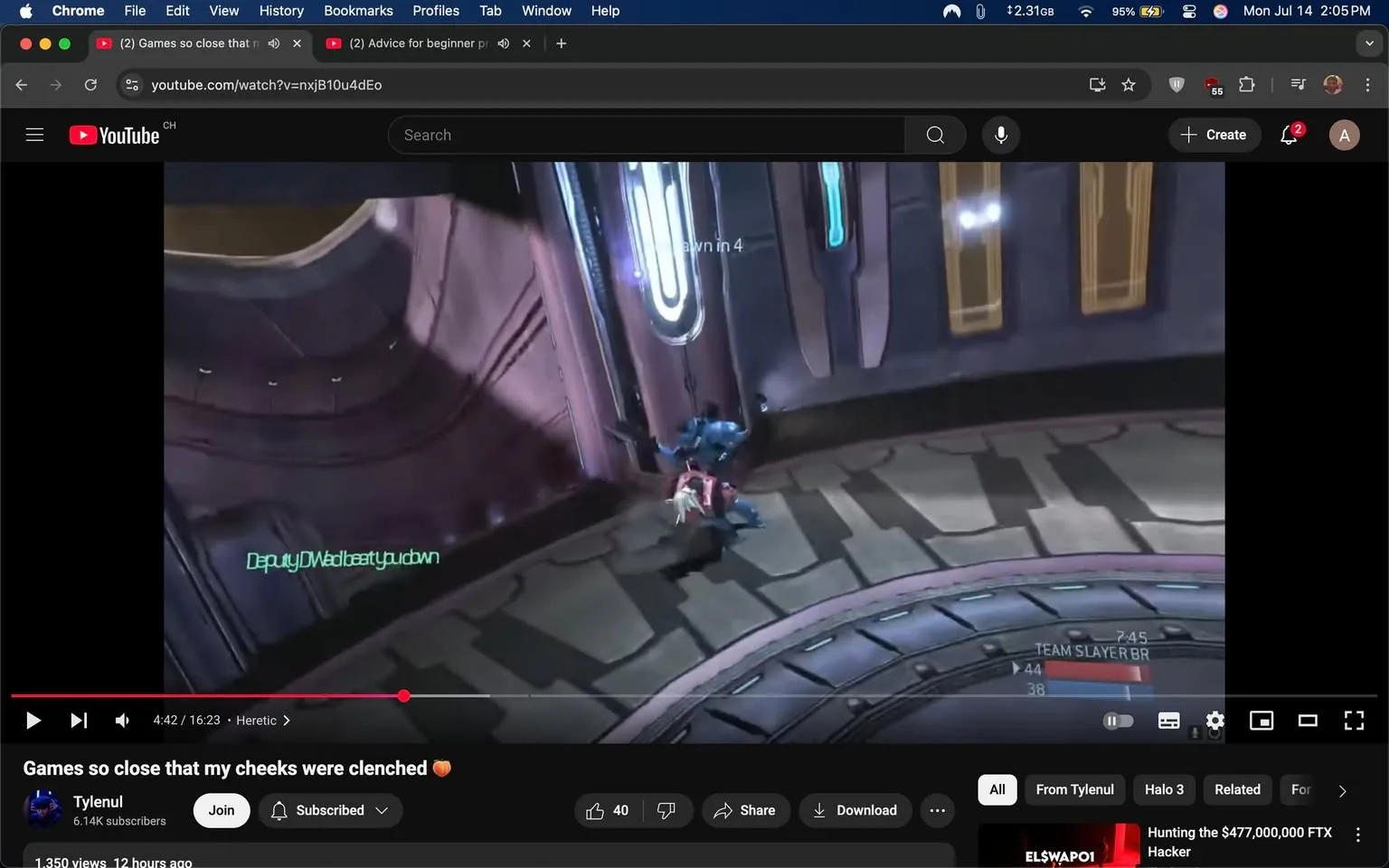Image resolution: width=1389 pixels, height=868 pixels.
Task: Open YouTube notifications bell
Action: (1290, 135)
